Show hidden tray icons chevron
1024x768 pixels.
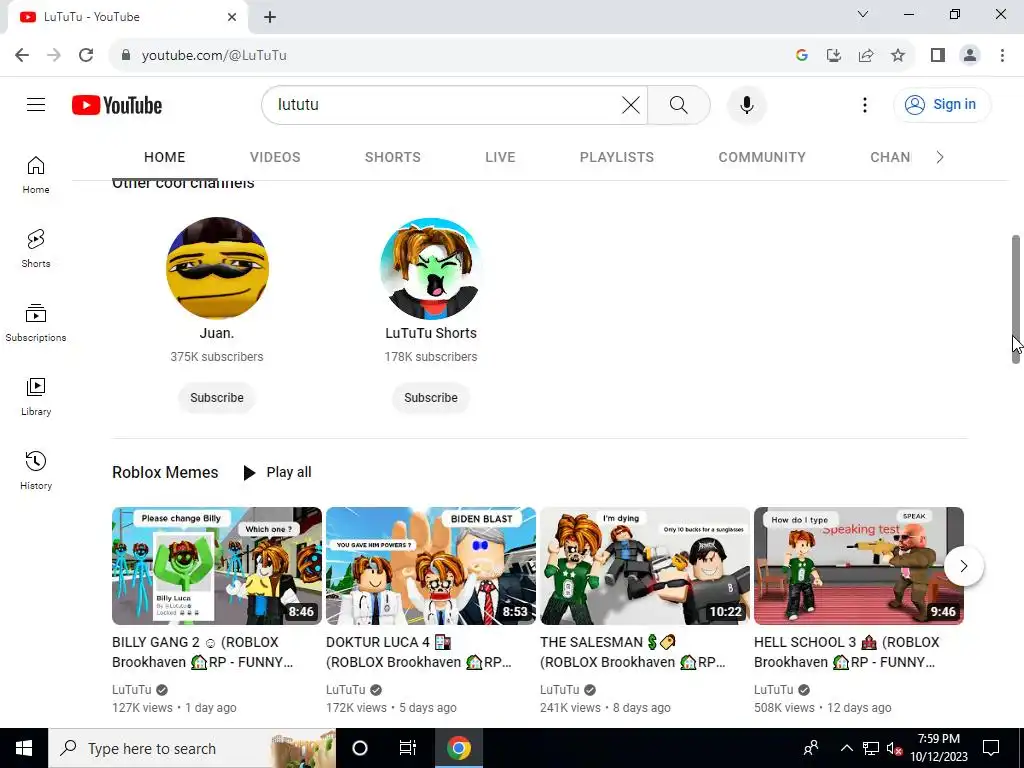point(846,748)
